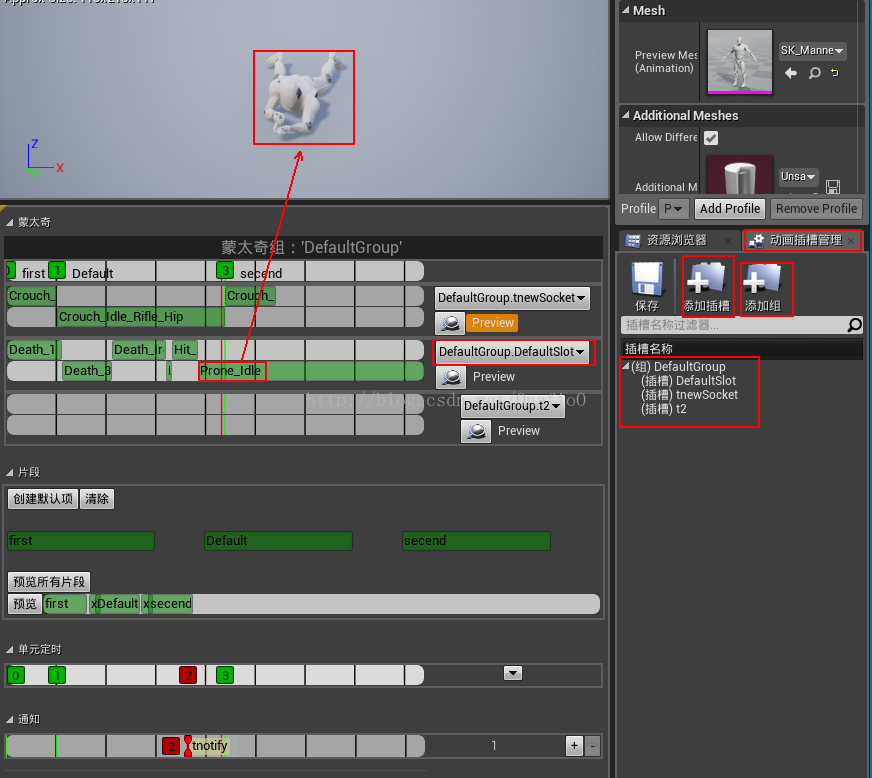Collapse the Additional Meshes section
The image size is (872, 778).
point(626,115)
